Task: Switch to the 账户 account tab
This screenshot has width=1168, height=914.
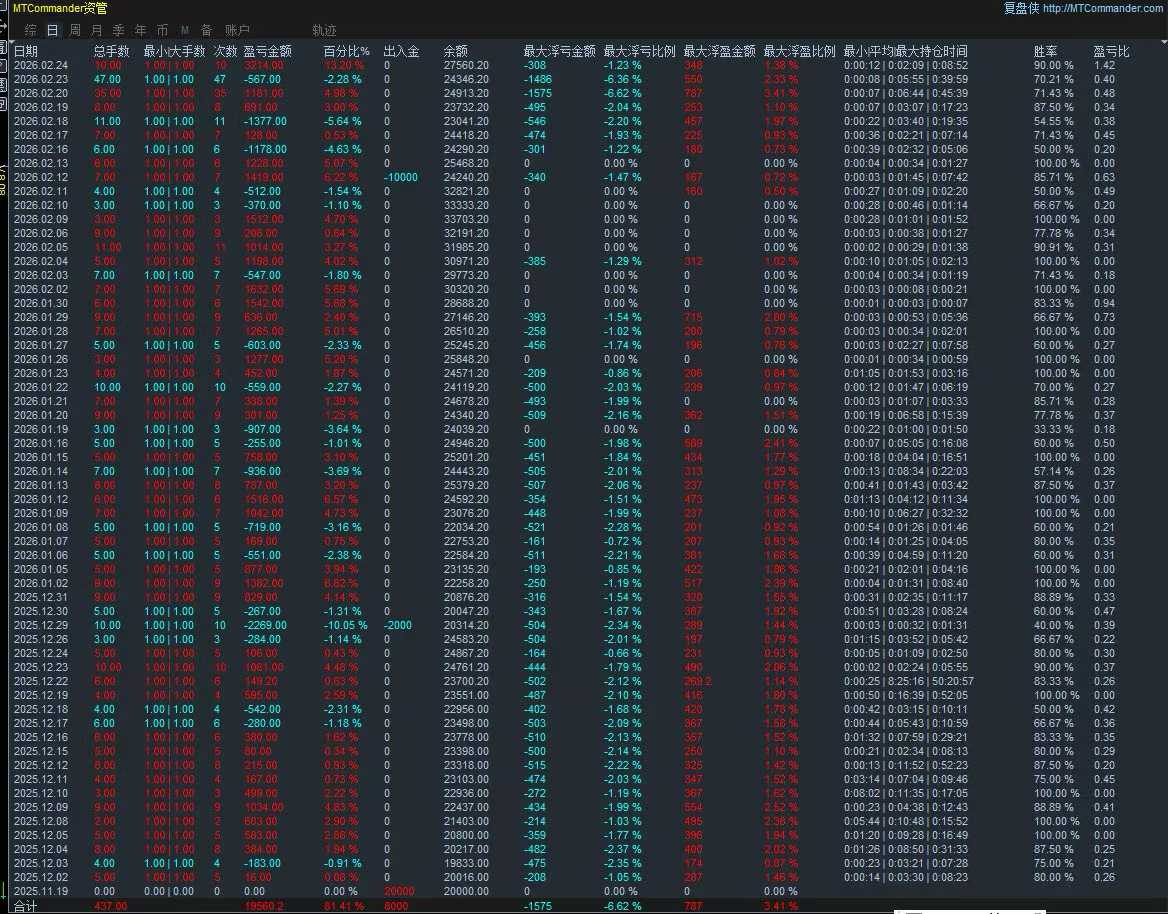Action: pyautogui.click(x=237, y=31)
